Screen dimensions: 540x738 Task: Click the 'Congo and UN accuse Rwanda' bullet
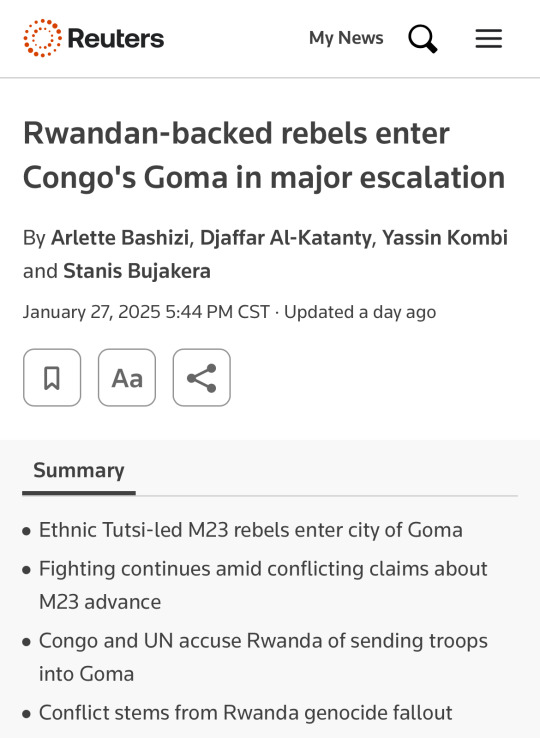coord(263,657)
